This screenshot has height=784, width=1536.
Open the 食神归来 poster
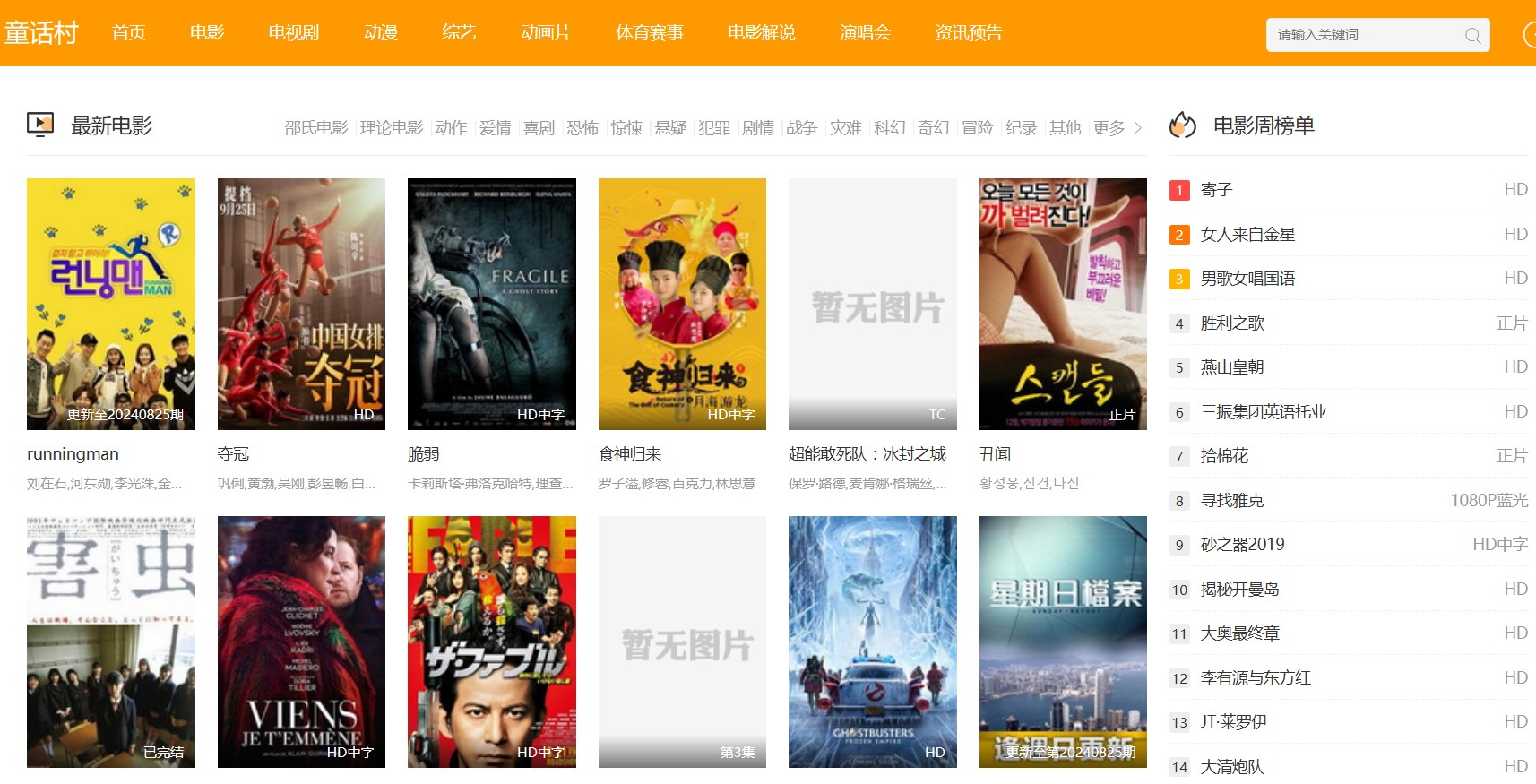pos(682,304)
